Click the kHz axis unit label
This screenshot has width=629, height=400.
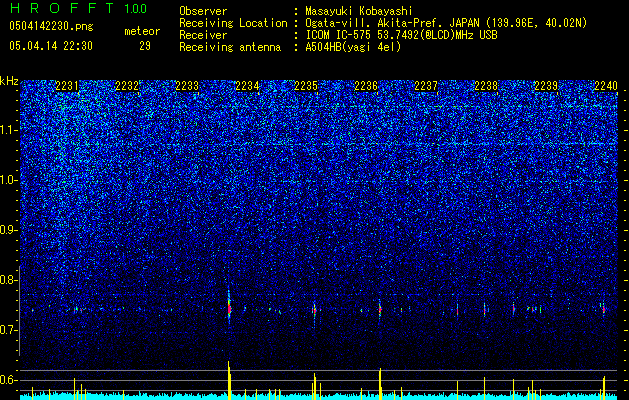click(x=9, y=81)
